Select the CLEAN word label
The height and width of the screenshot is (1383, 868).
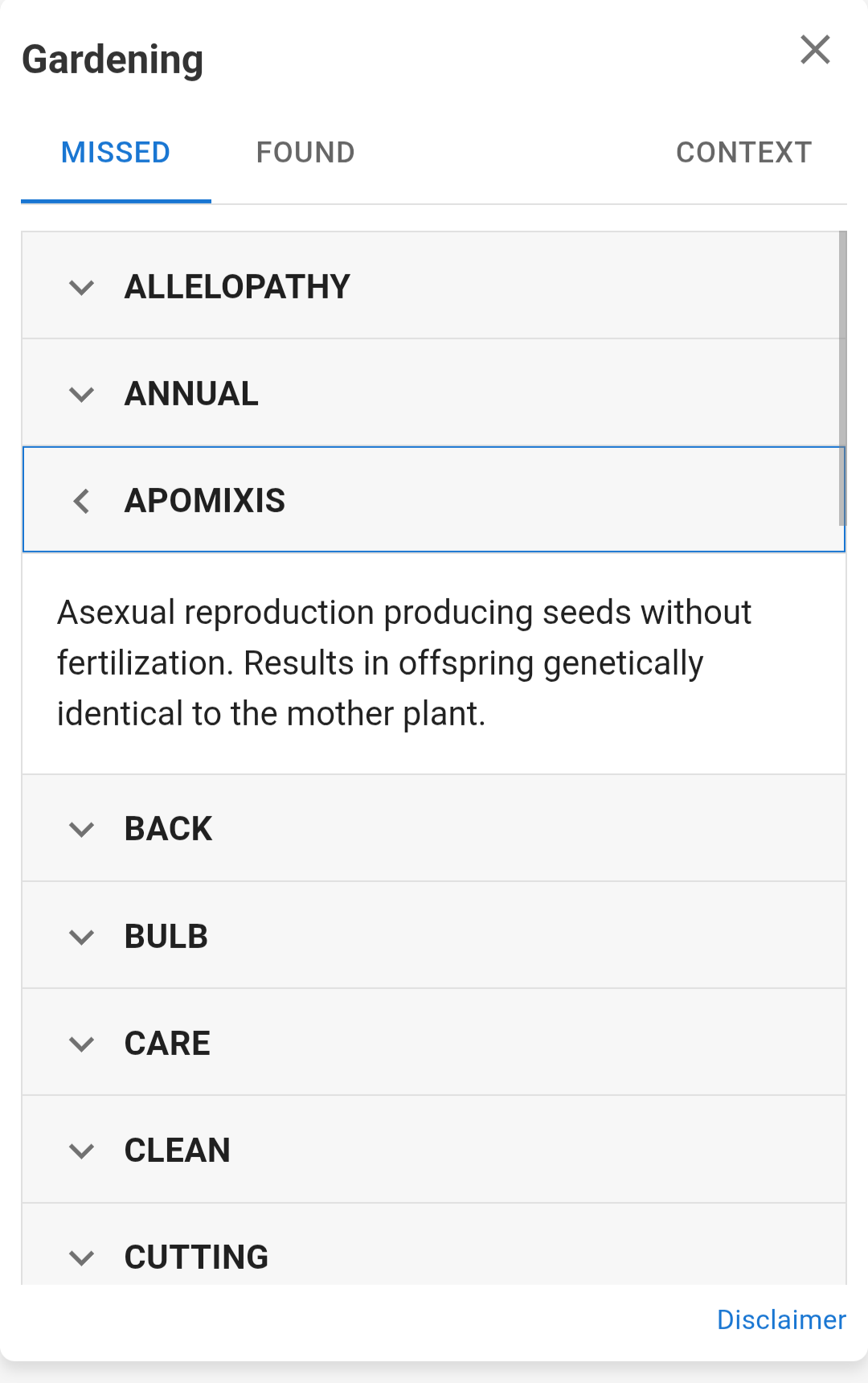point(178,1151)
